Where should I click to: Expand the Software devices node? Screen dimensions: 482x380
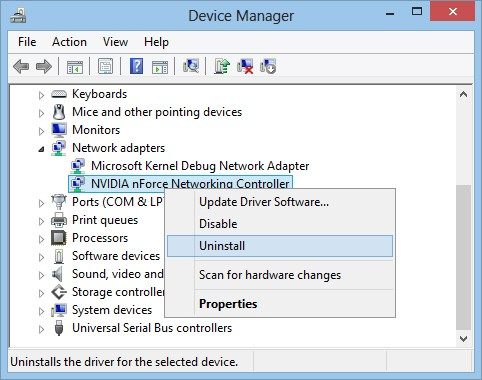coord(41,257)
